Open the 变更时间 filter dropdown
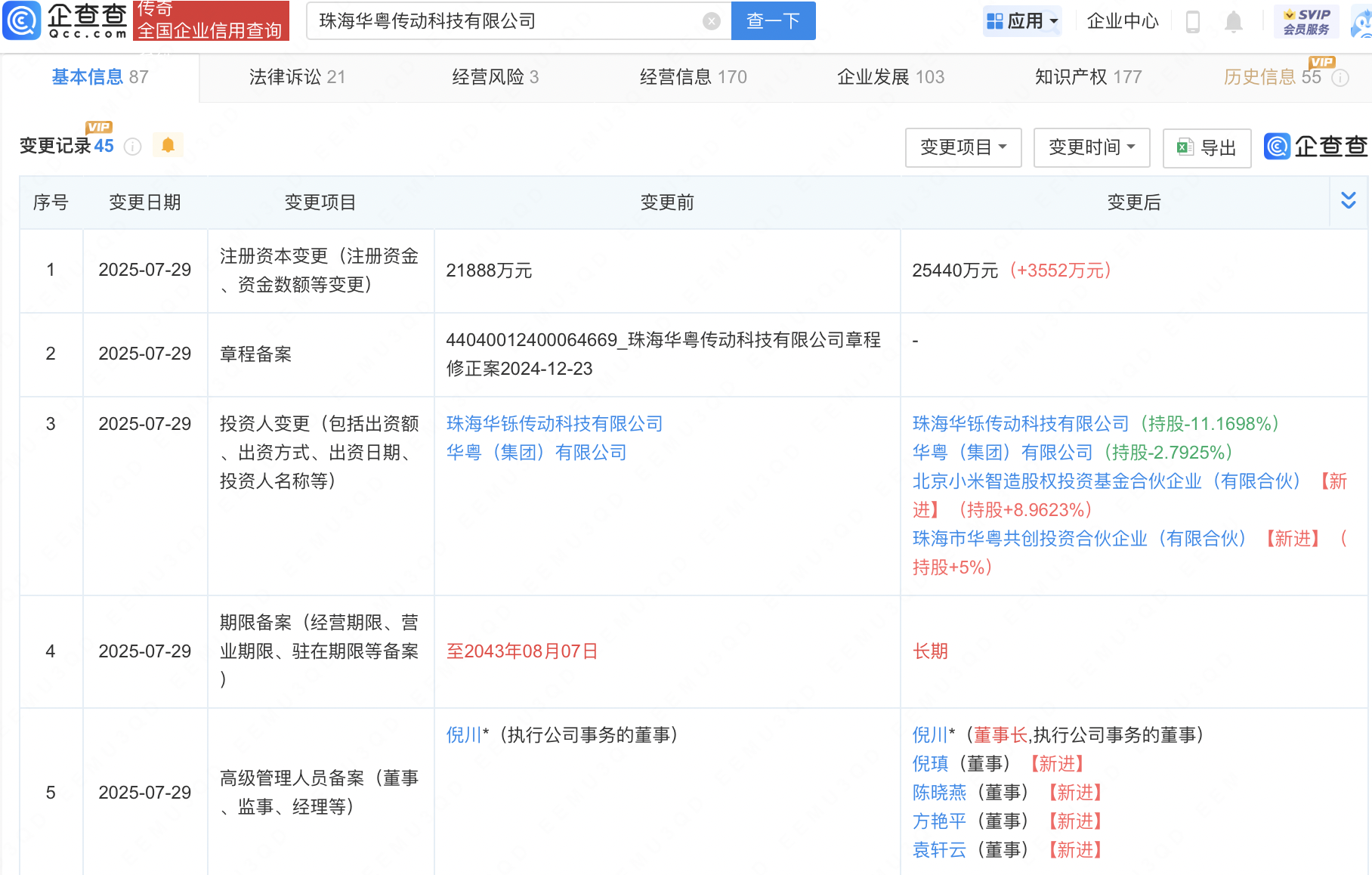Viewport: 1372px width, 875px height. click(x=1092, y=147)
